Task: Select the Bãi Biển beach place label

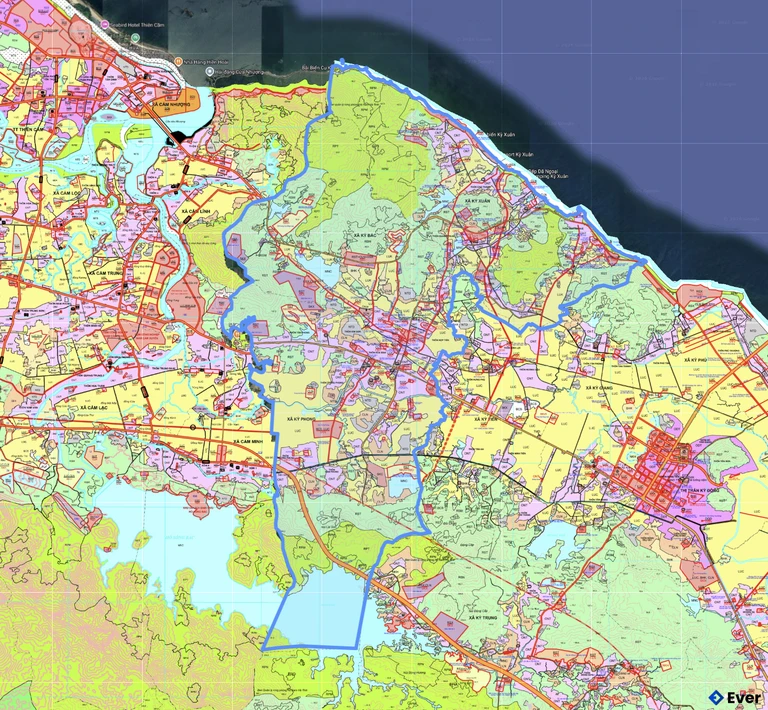Action: (x=312, y=69)
